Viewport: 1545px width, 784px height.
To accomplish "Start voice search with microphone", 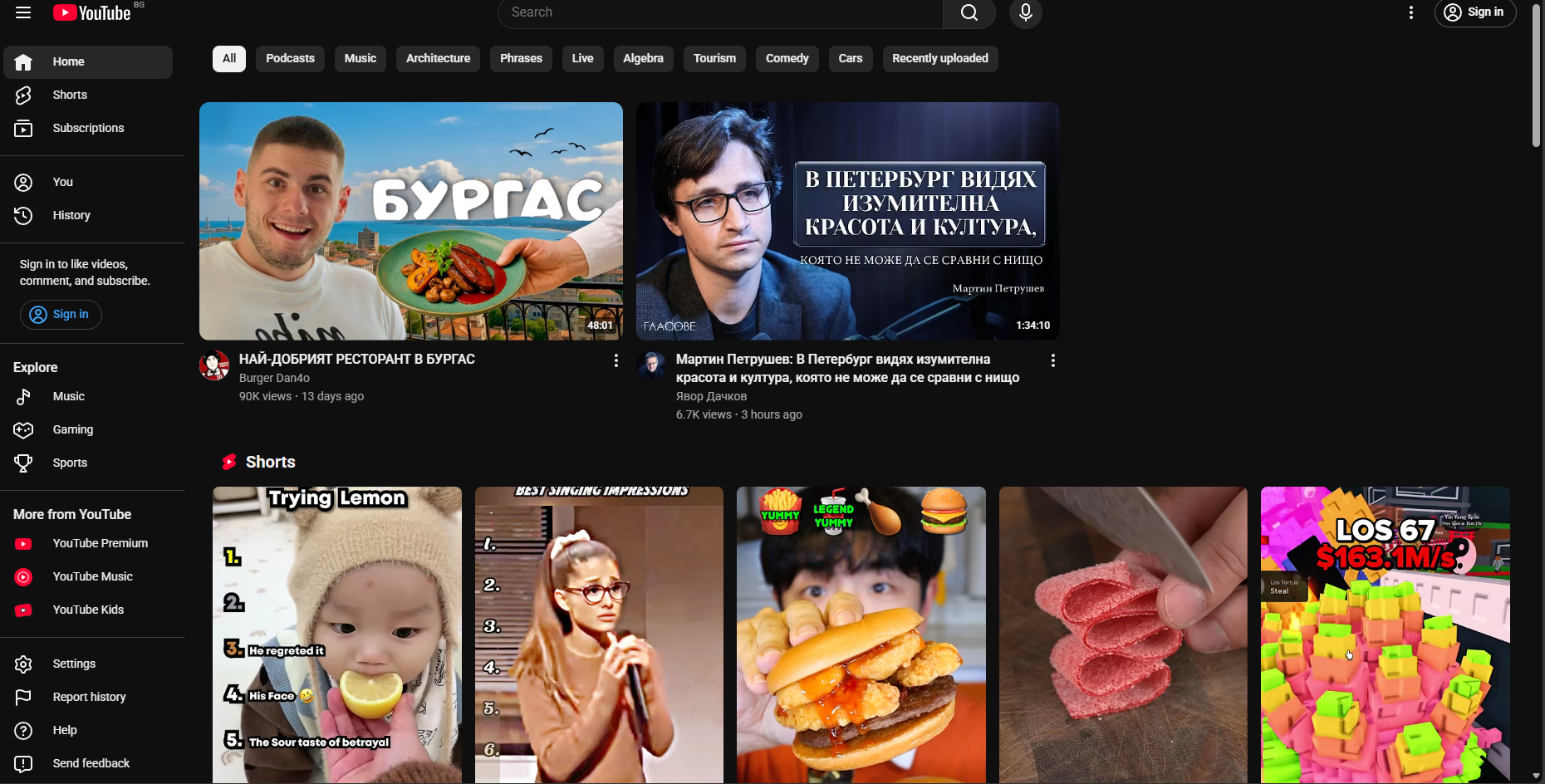I will click(x=1026, y=12).
